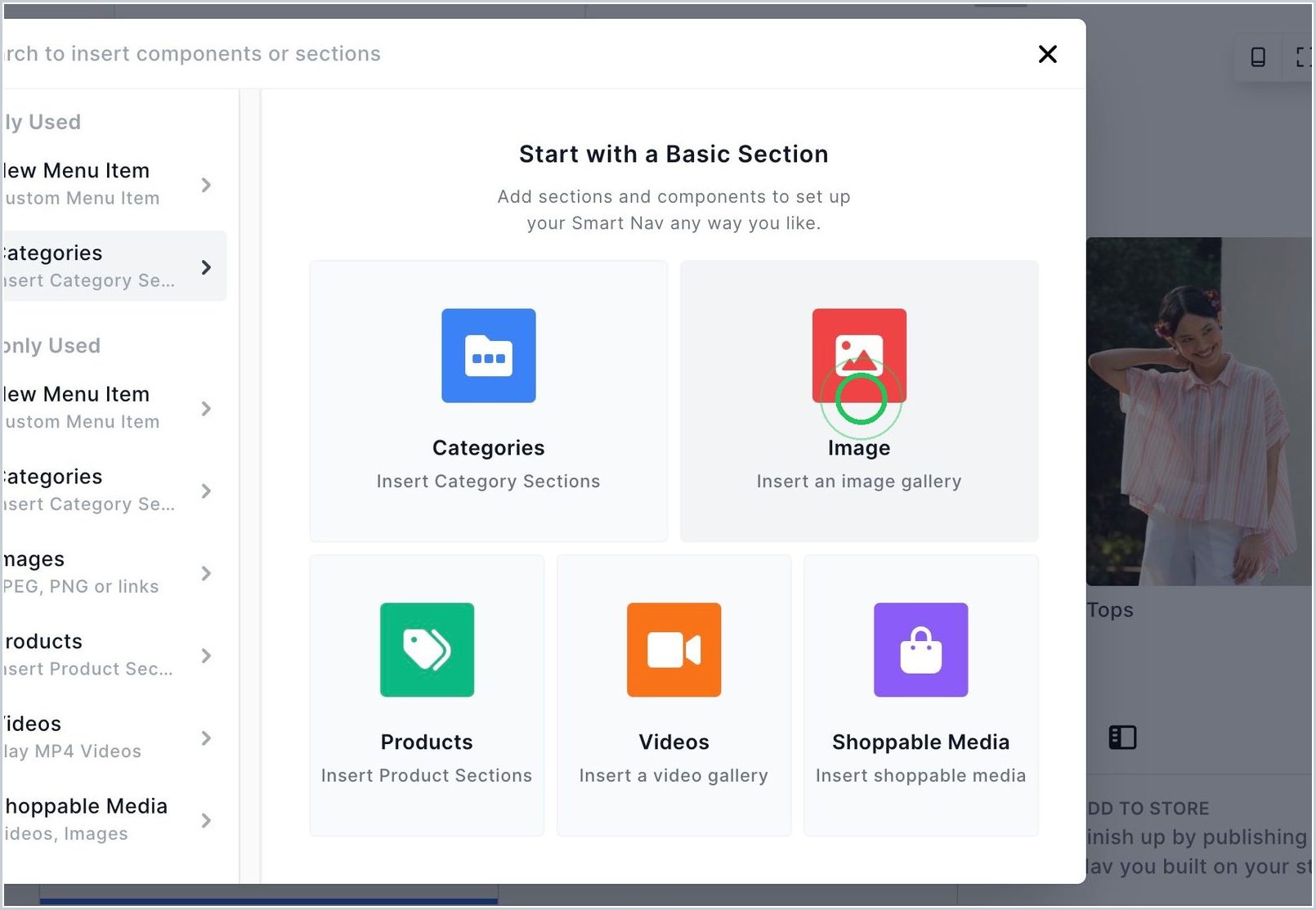Select 'Insert Product Sections' description
1316x910 pixels.
(x=427, y=775)
